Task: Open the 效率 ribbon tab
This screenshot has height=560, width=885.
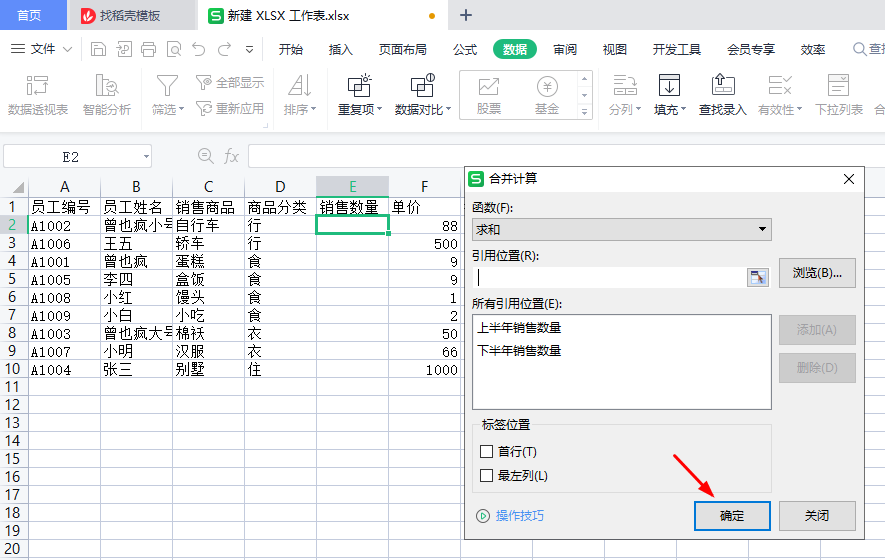Action: click(x=813, y=50)
